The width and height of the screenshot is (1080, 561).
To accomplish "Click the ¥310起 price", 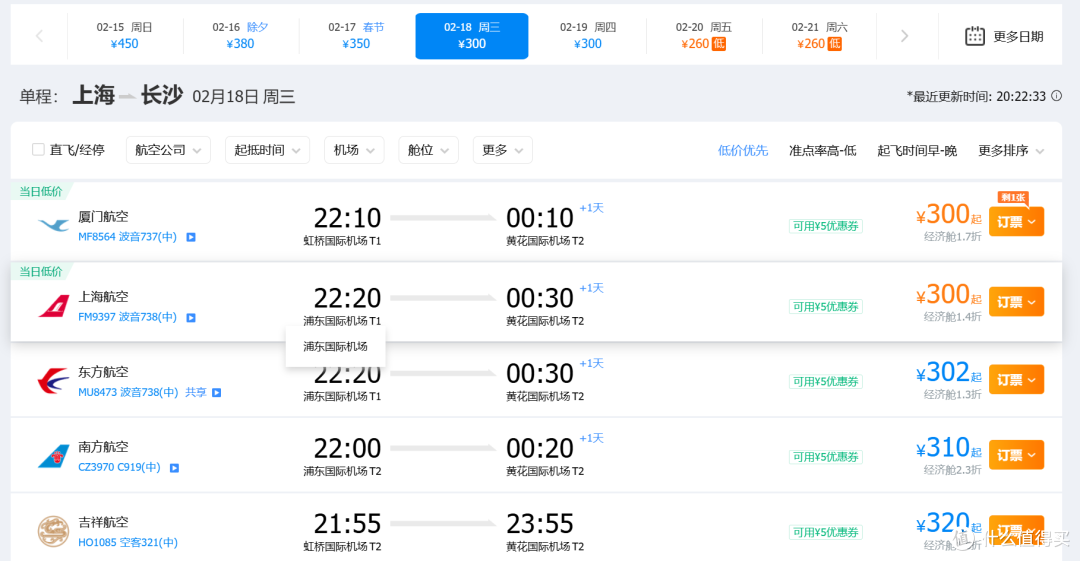I will pyautogui.click(x=948, y=448).
